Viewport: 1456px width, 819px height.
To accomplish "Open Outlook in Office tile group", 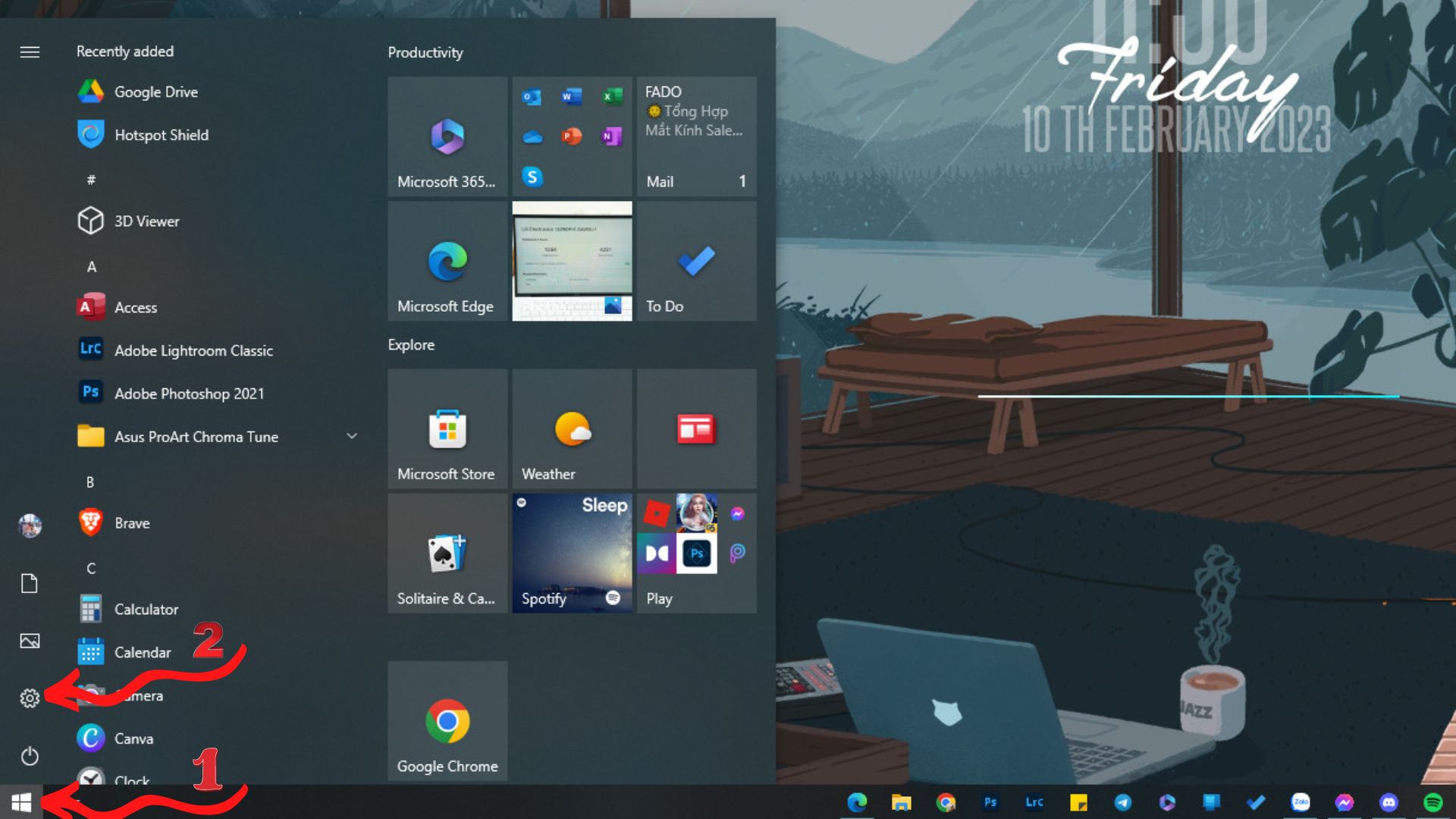I will click(532, 97).
